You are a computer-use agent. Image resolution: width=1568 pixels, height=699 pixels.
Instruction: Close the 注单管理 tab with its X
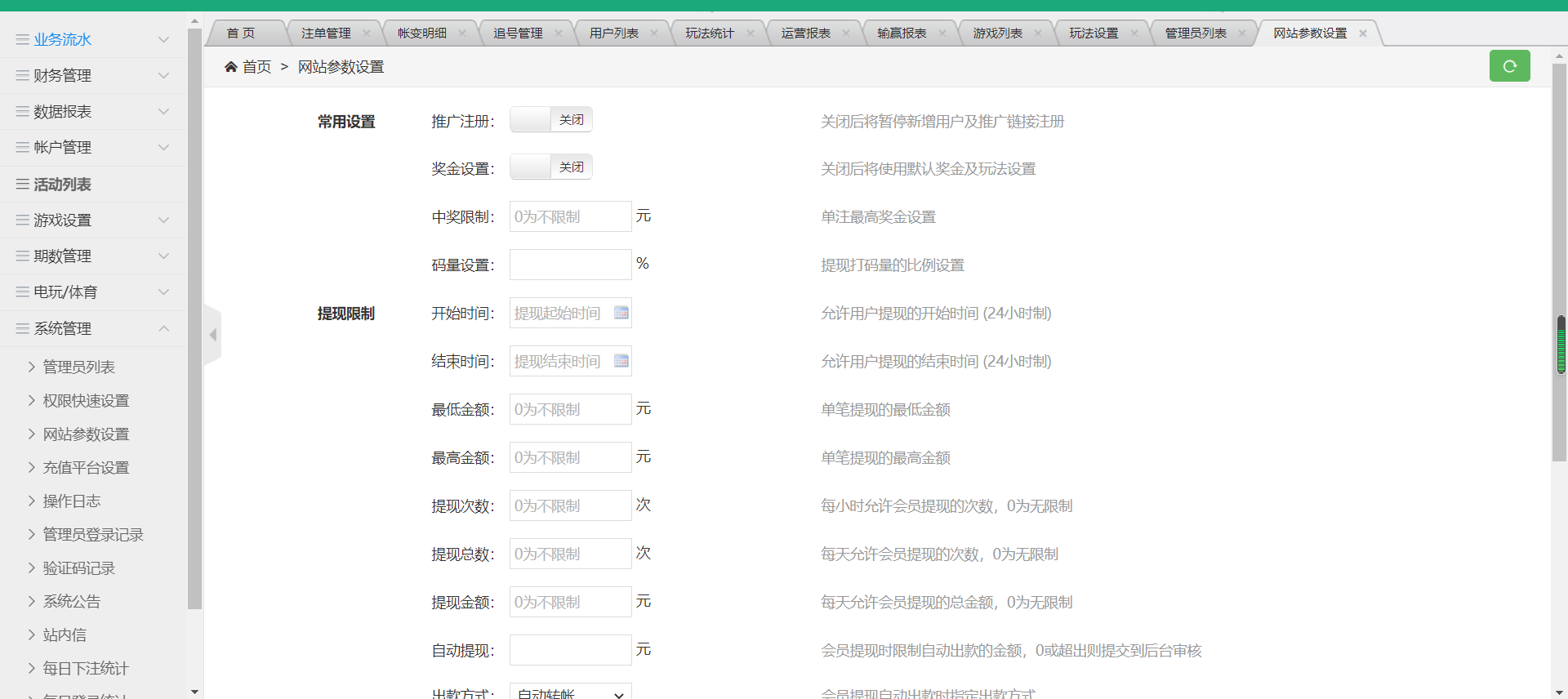[x=367, y=33]
